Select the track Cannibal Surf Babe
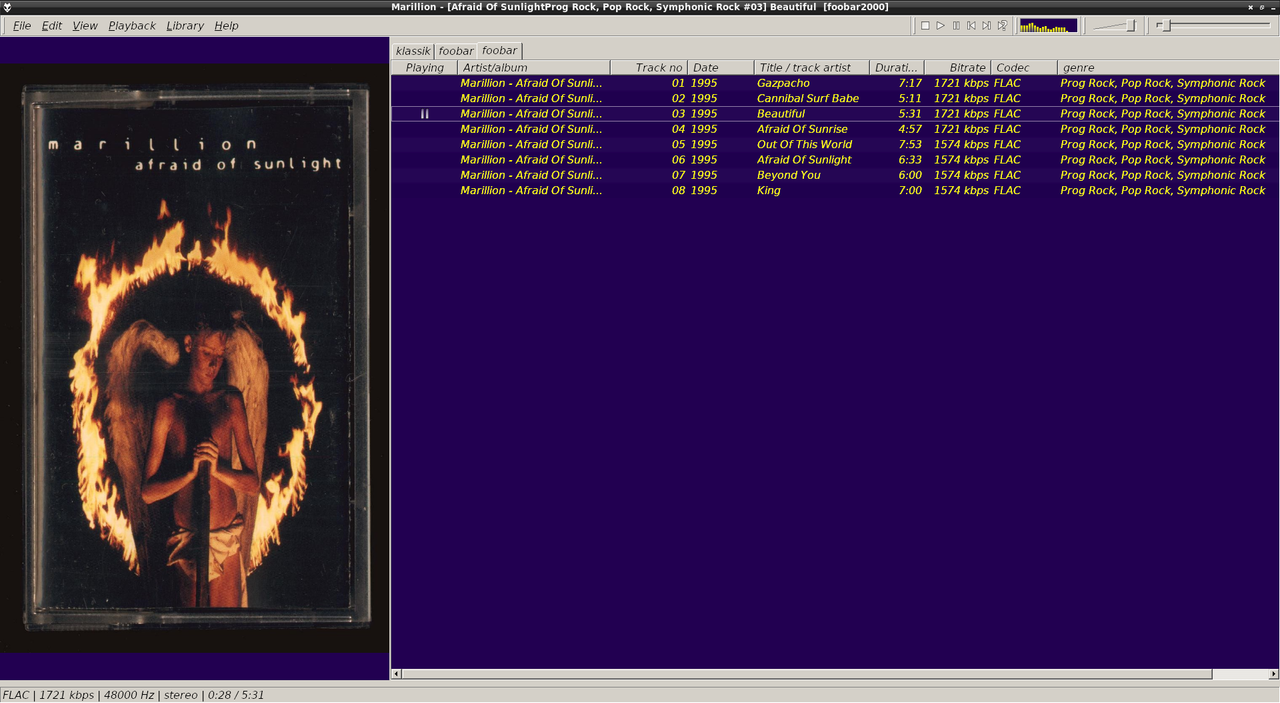 835,98
